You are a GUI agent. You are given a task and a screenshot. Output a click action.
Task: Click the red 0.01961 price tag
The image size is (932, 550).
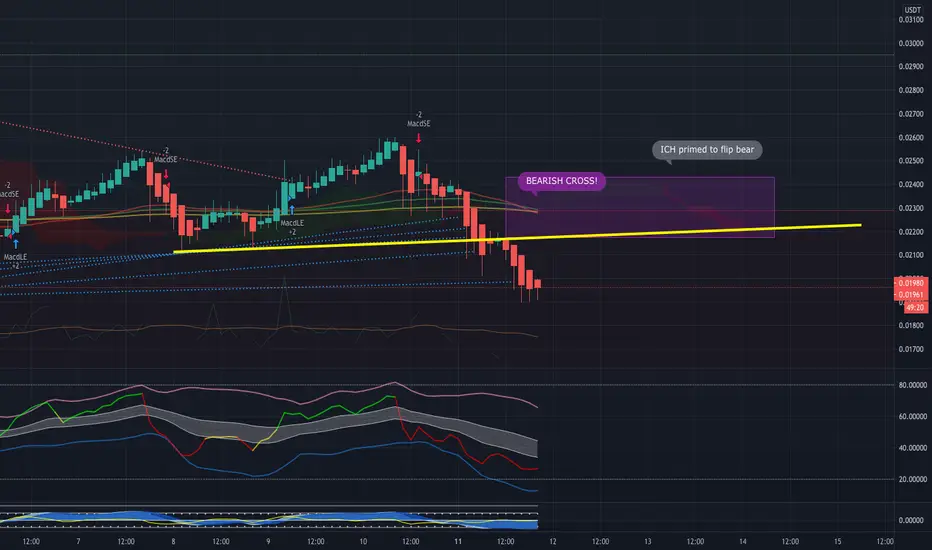pos(911,294)
